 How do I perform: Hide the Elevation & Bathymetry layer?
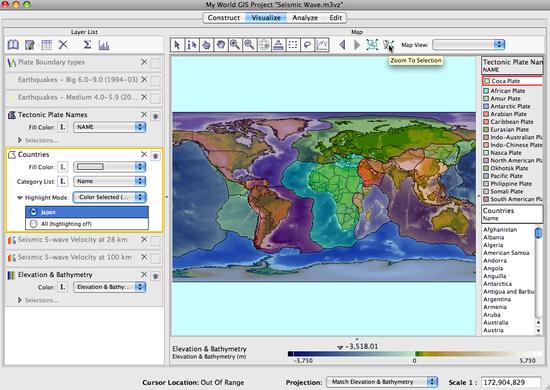click(x=155, y=276)
